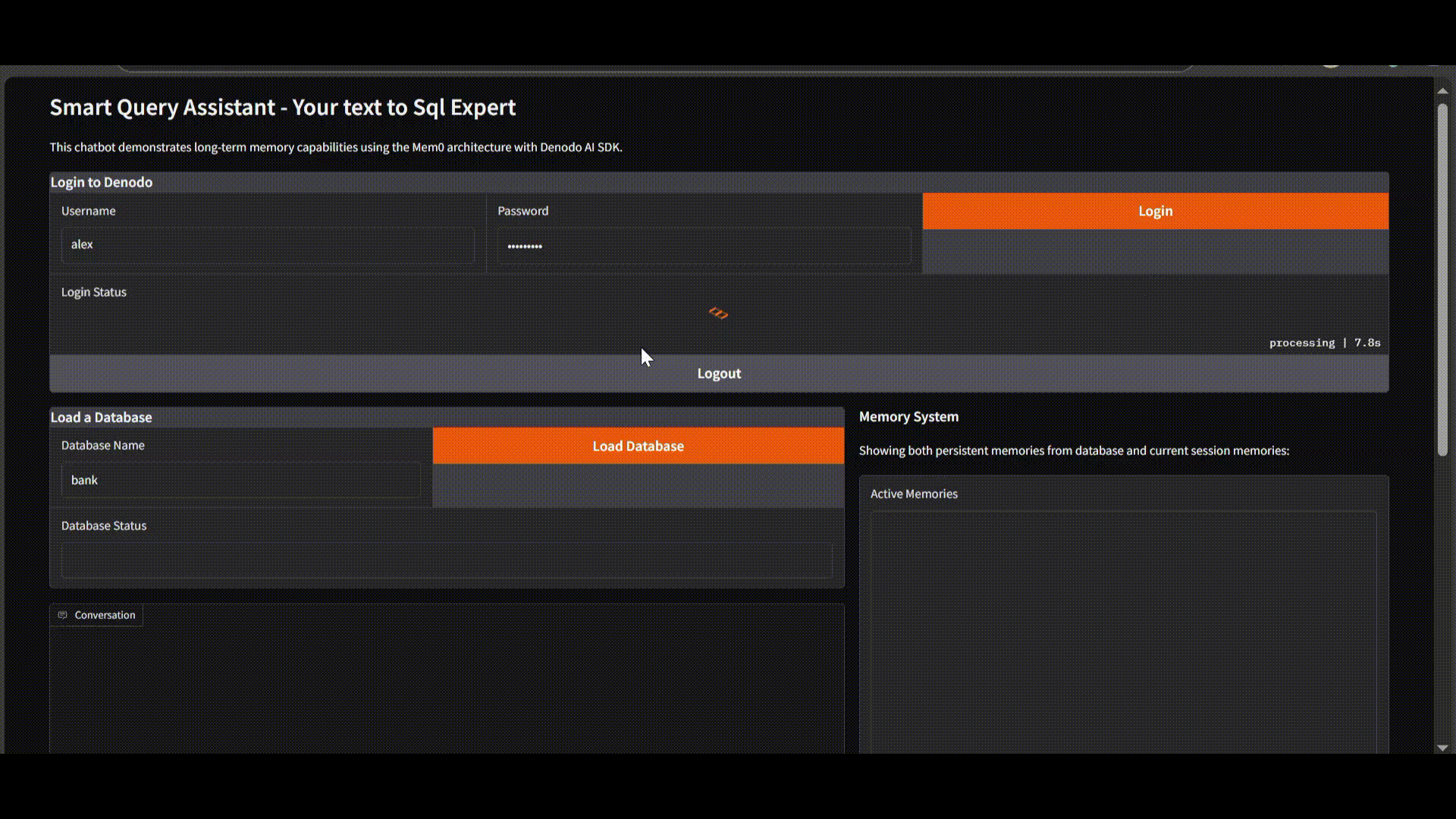
Task: Click the page vertical scrollbar thumb
Action: pyautogui.click(x=1442, y=281)
